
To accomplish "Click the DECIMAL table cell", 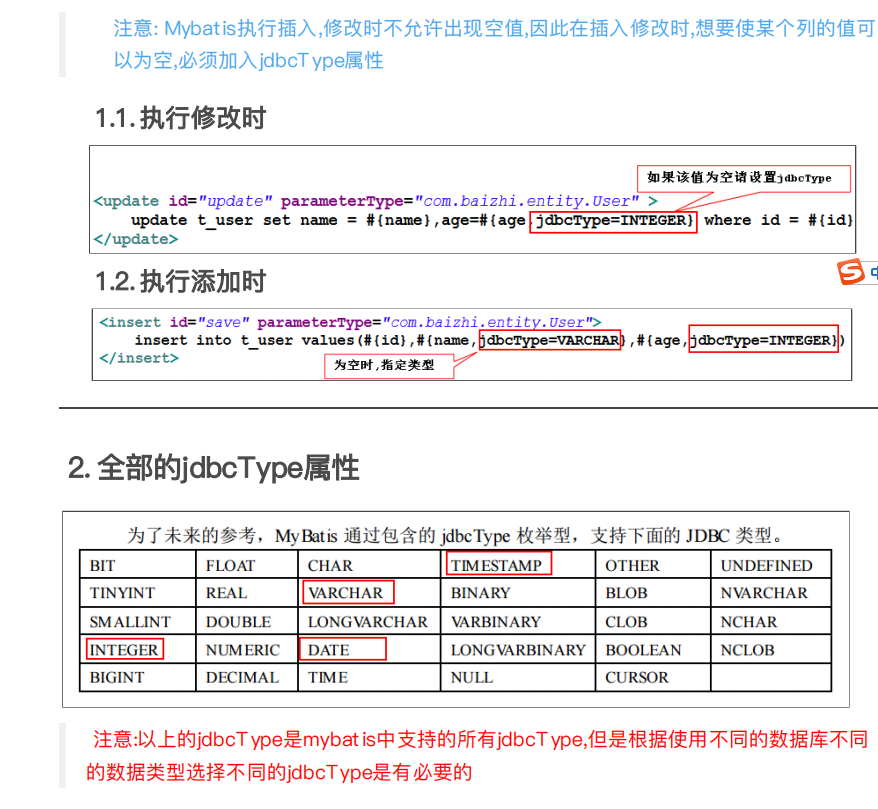I will 247,677.
